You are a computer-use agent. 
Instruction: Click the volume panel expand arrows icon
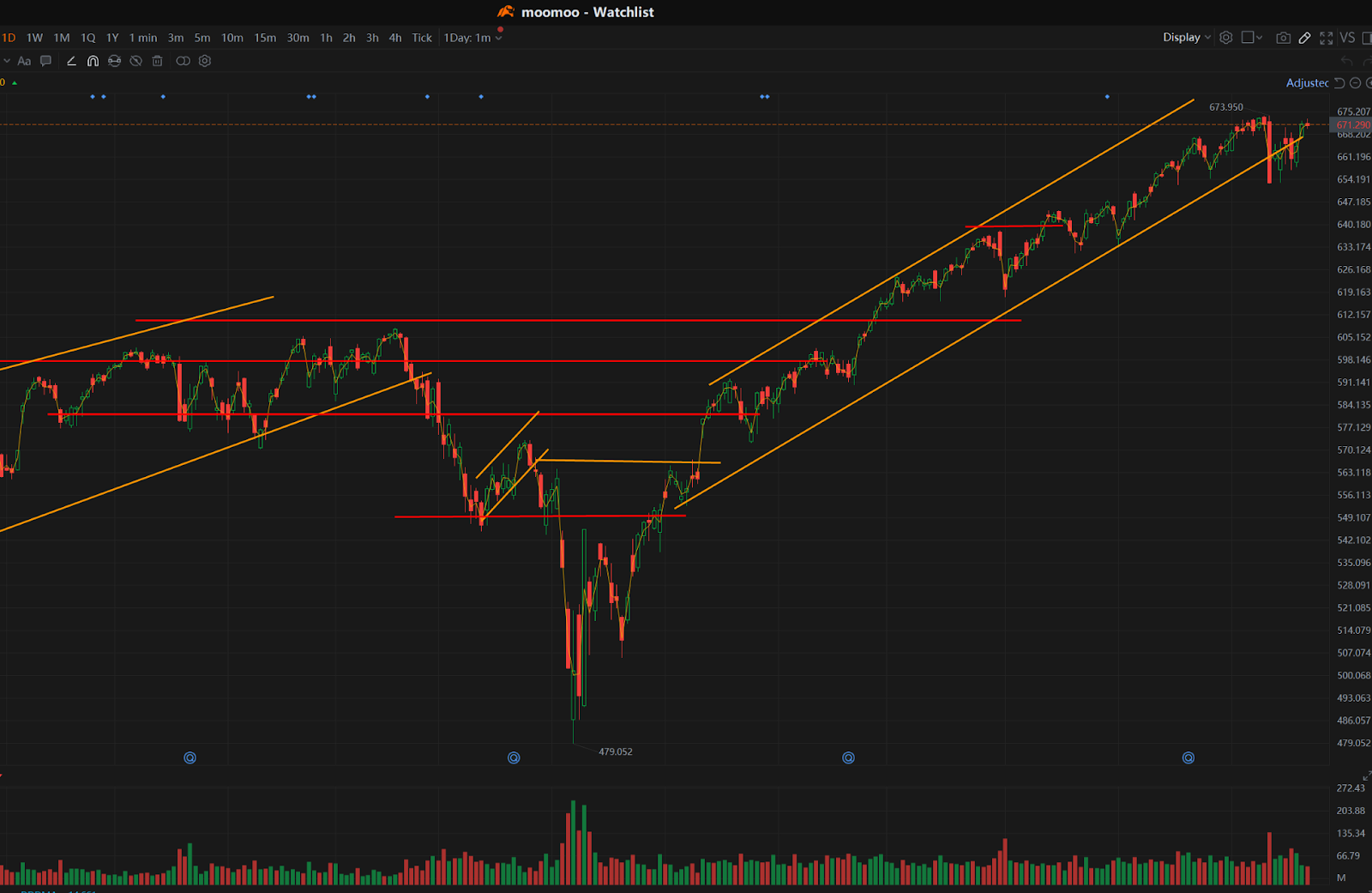coord(1367,775)
